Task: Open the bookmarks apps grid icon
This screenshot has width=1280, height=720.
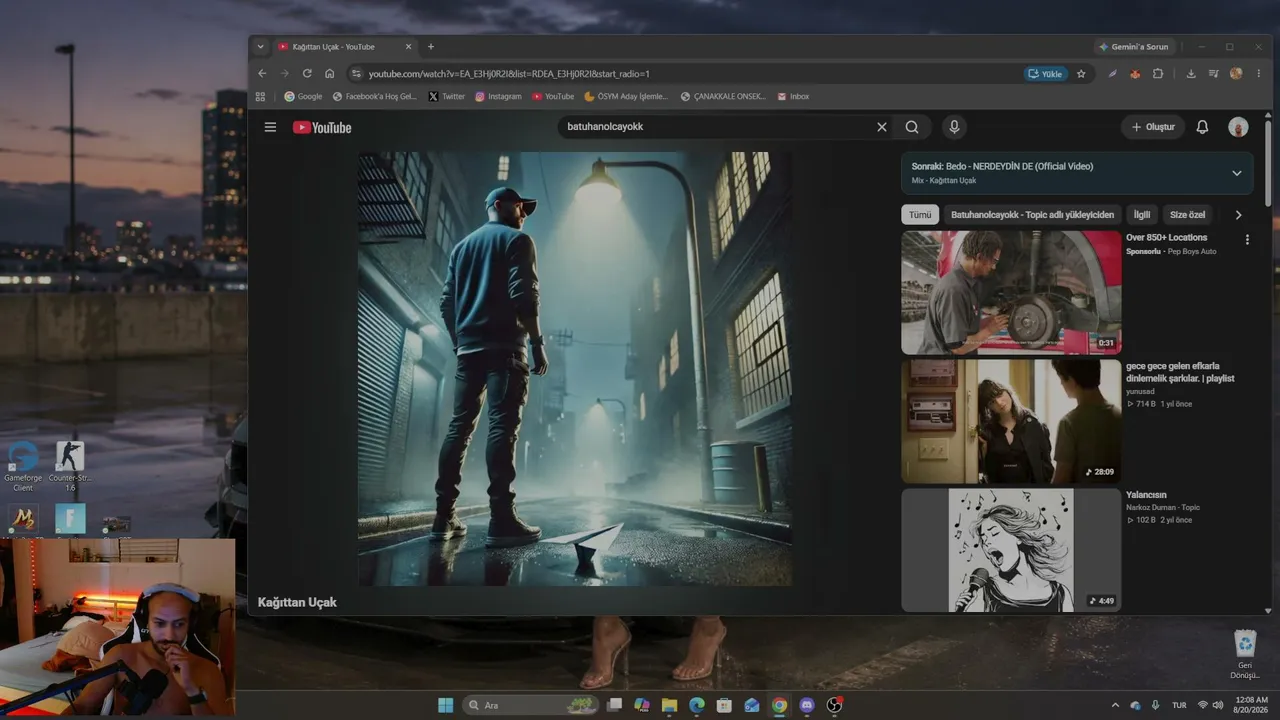Action: (x=261, y=96)
